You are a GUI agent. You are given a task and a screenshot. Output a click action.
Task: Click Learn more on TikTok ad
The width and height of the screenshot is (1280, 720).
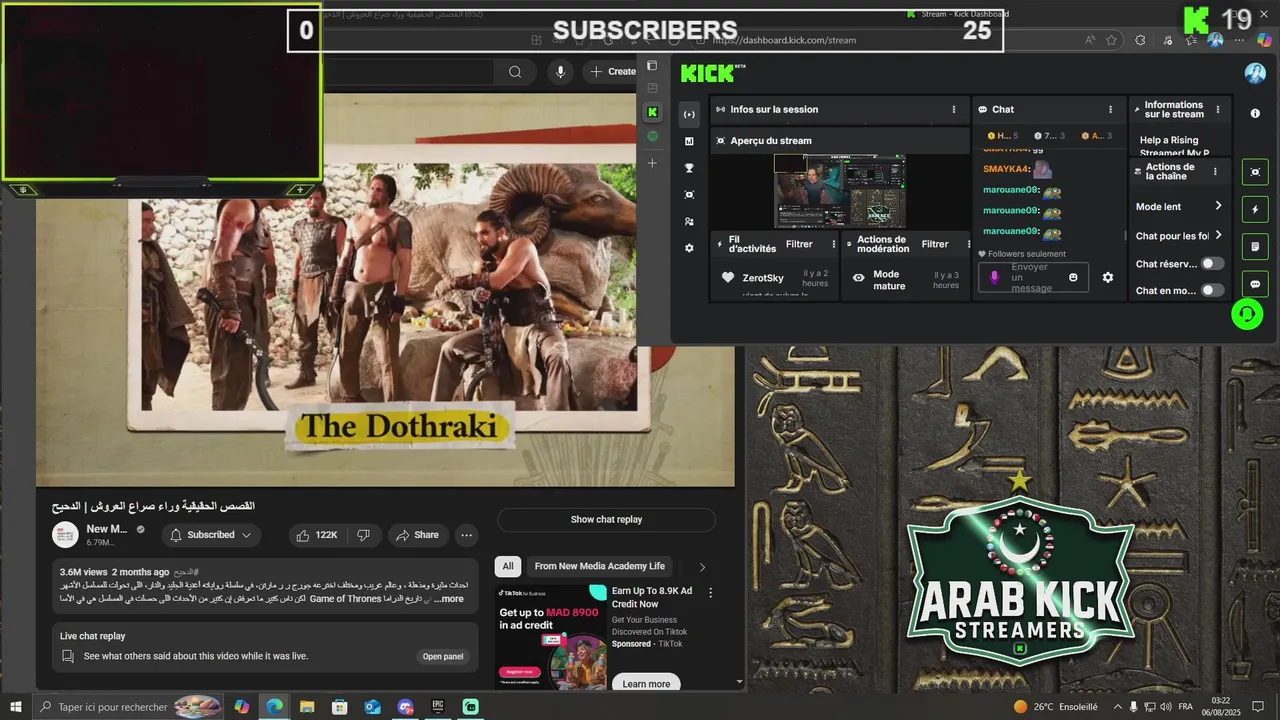click(646, 684)
